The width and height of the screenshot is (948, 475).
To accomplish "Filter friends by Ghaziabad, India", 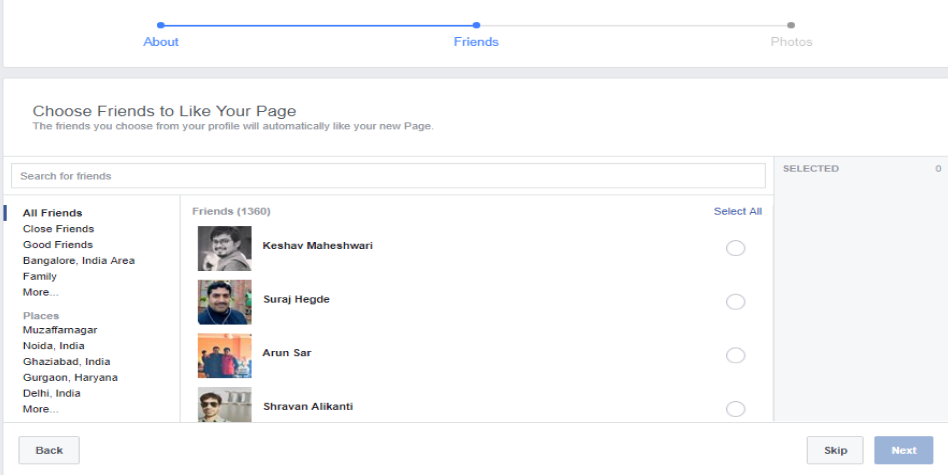I will [67, 361].
